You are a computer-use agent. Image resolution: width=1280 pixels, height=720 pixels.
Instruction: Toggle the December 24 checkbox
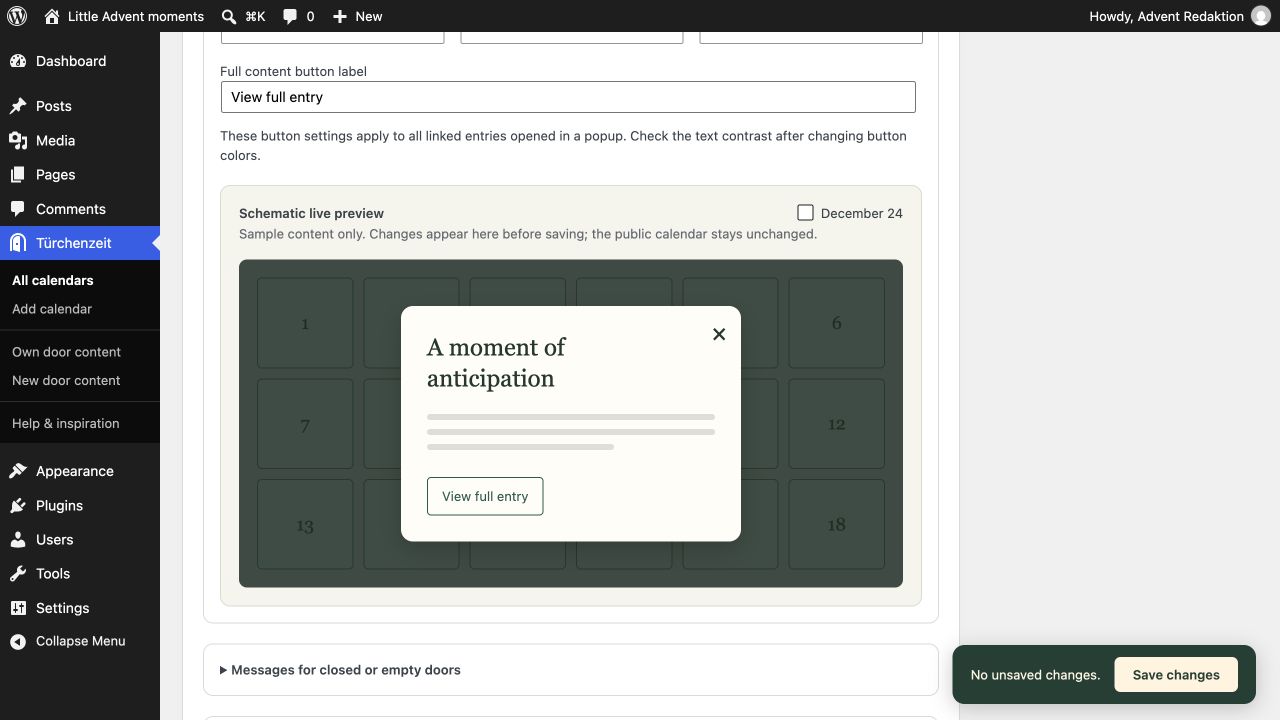(x=805, y=212)
